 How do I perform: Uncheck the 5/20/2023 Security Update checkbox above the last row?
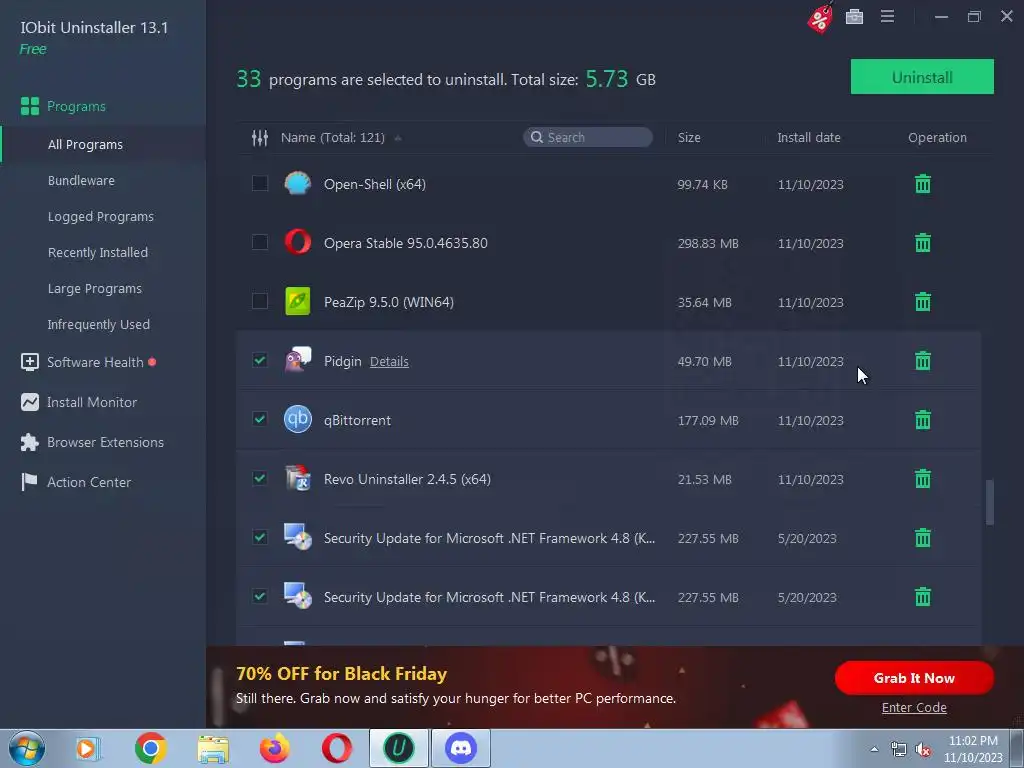pos(260,537)
